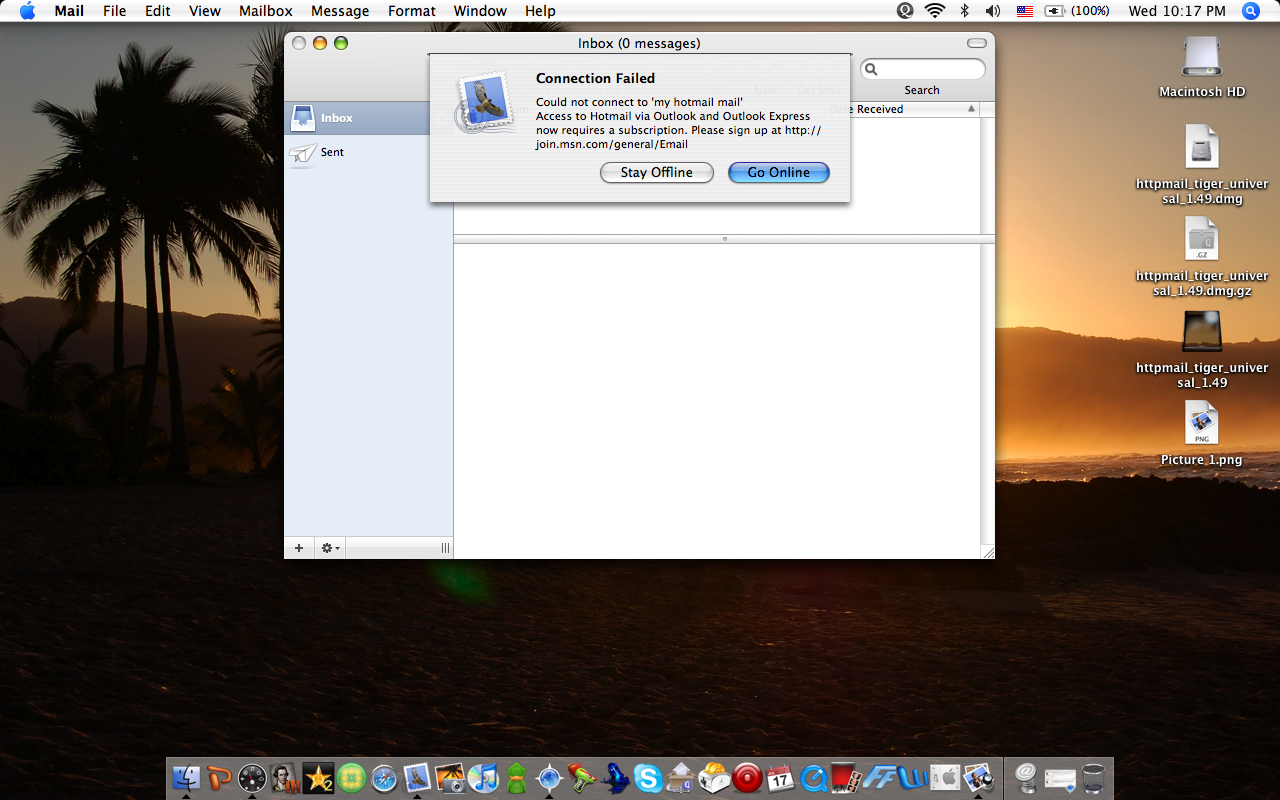Viewport: 1280px width, 800px height.
Task: Open System Preferences from the Dock
Action: click(x=945, y=778)
